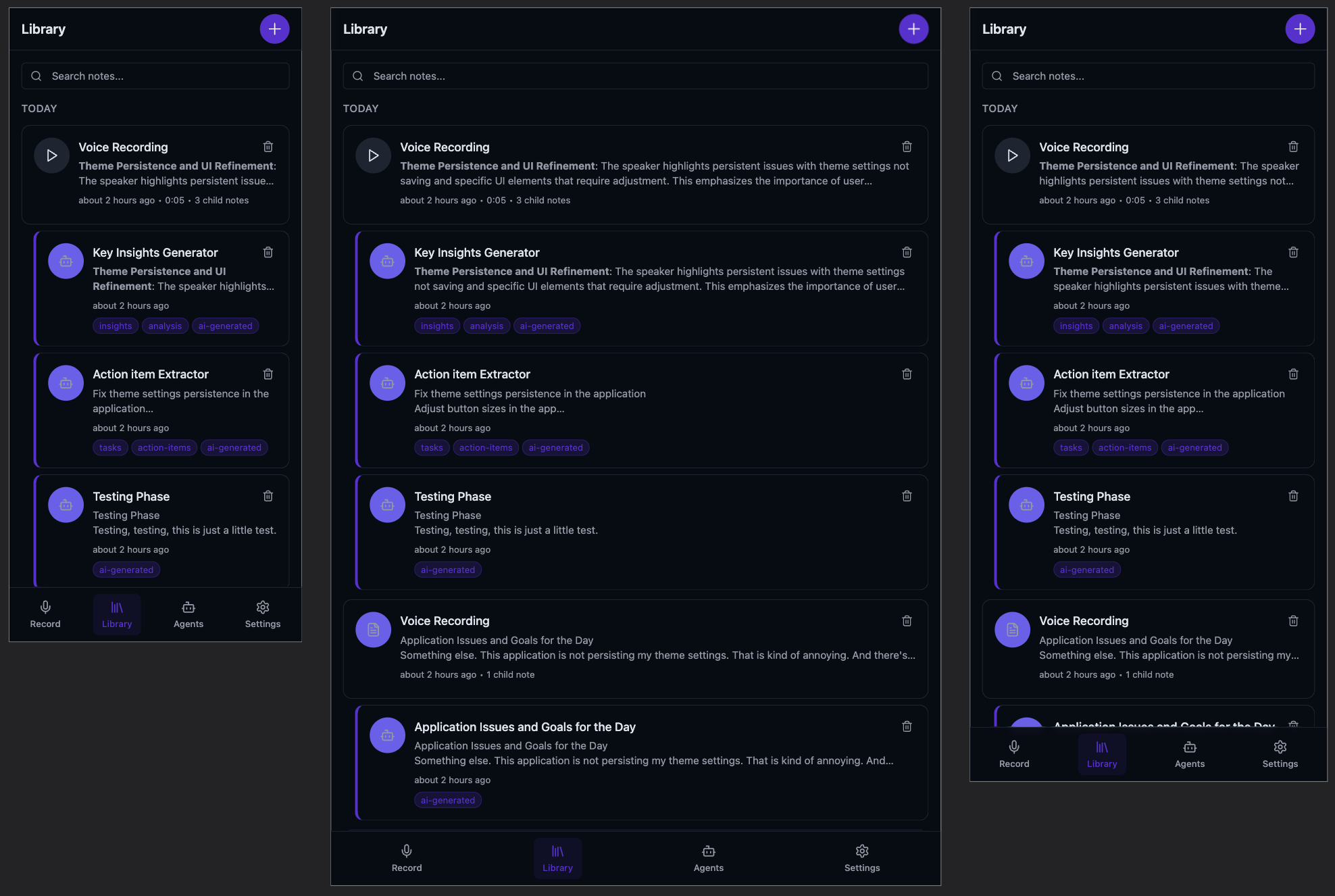Trash the Application Issues child note in middle panel

tap(907, 726)
